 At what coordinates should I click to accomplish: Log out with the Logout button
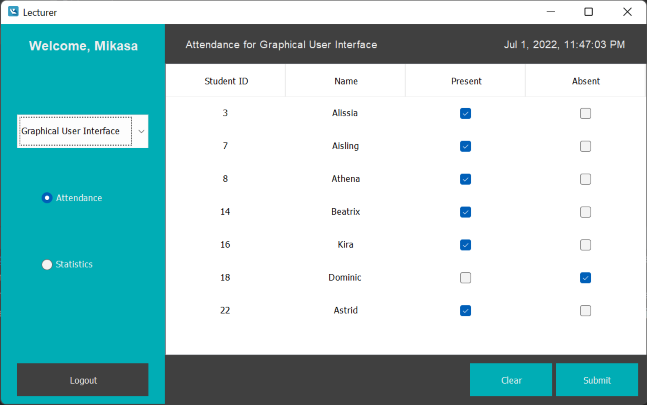[x=83, y=380]
